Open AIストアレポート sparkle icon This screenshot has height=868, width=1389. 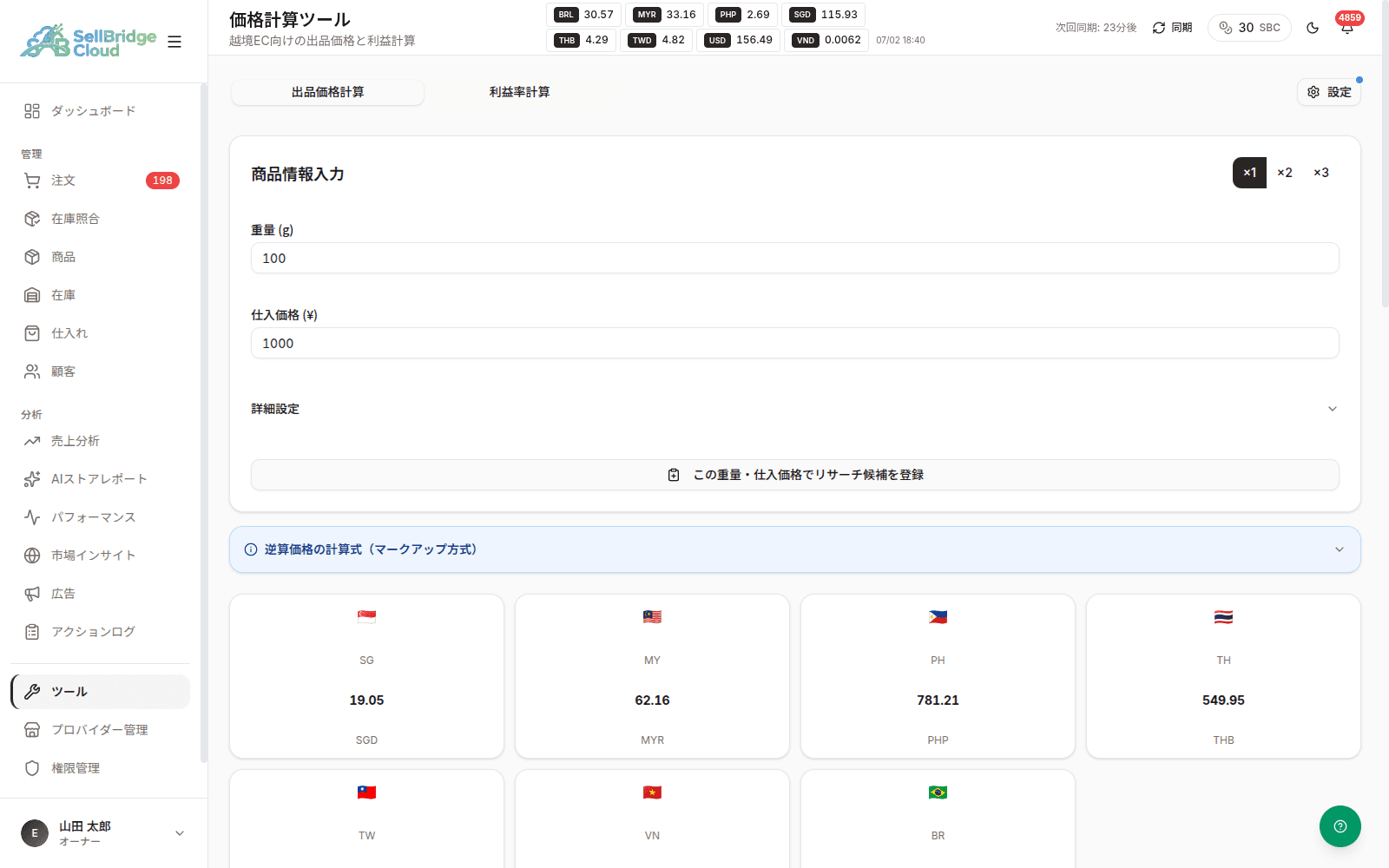32,479
